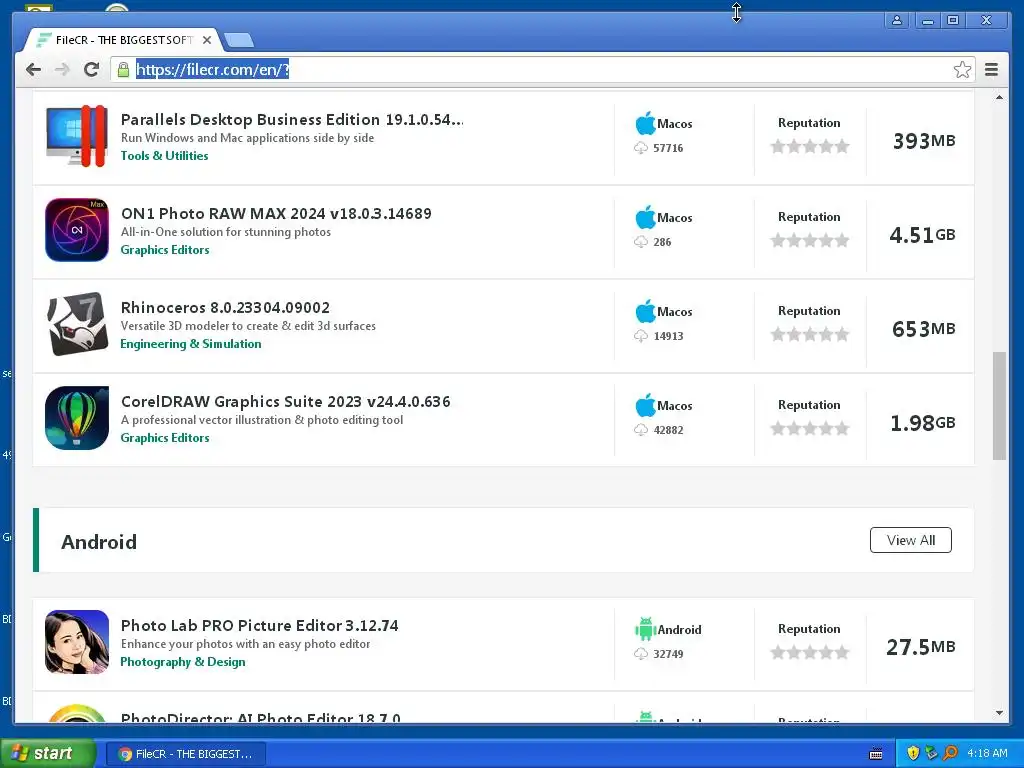Reload the FileCR page
This screenshot has height=768, width=1024.
coord(91,69)
